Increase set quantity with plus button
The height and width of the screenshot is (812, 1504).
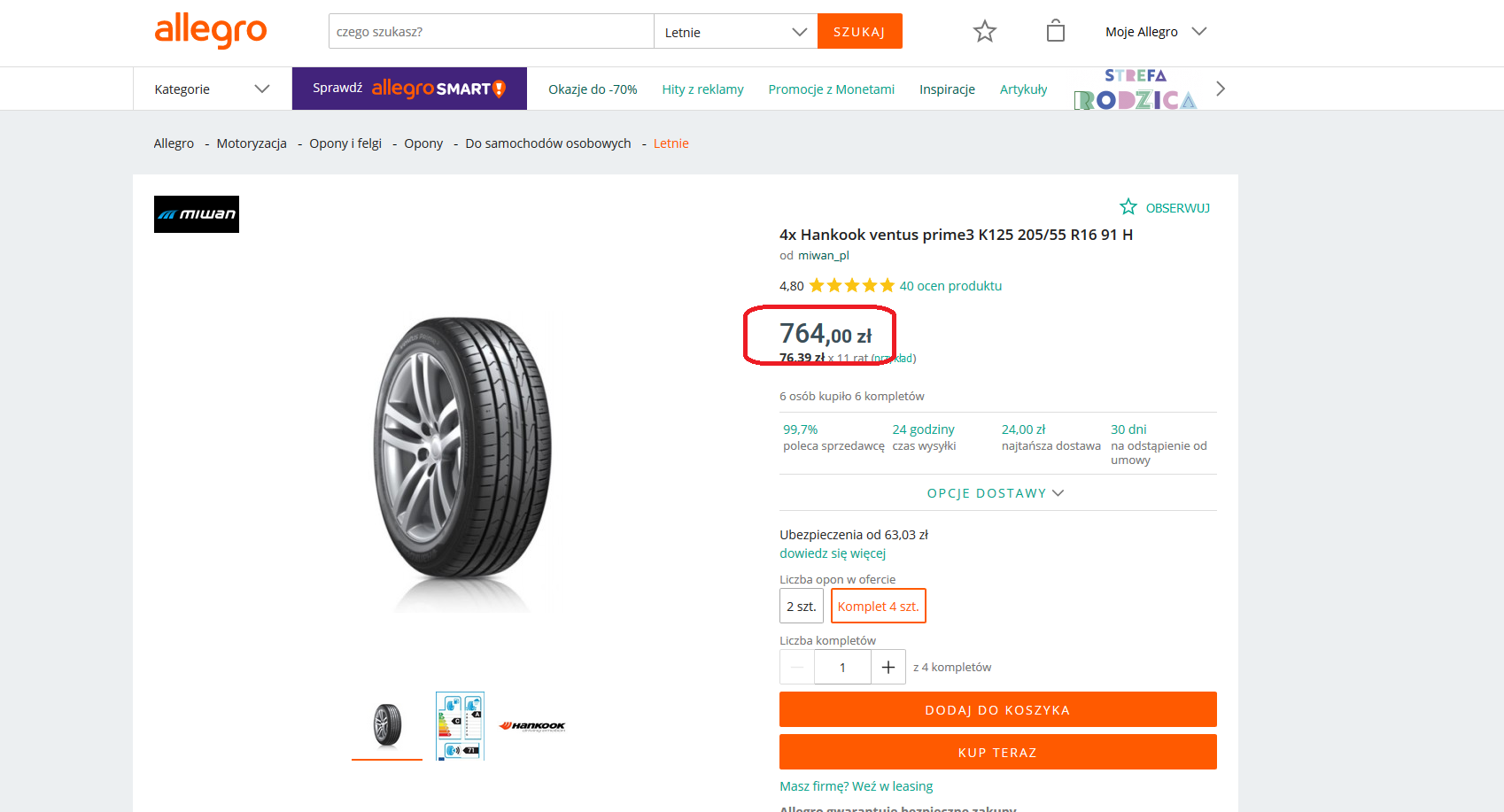888,667
